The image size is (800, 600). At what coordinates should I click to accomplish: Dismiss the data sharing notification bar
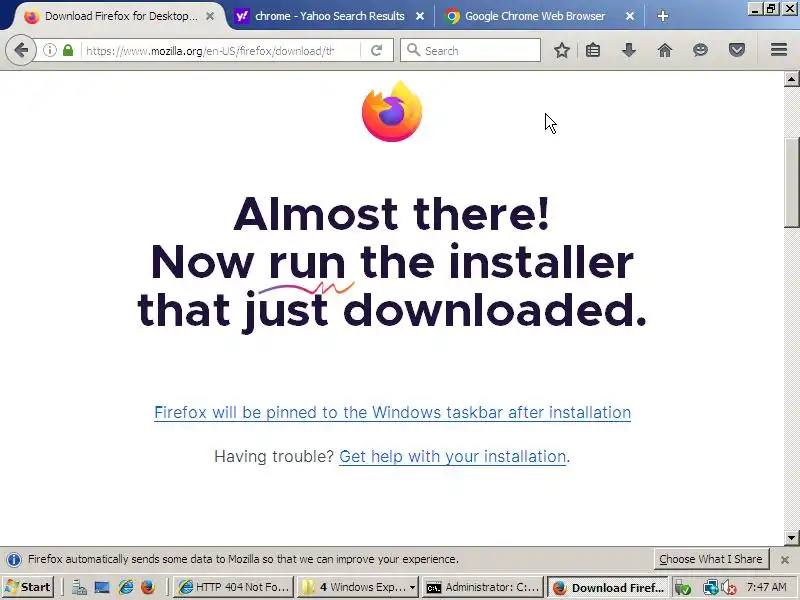(x=785, y=560)
